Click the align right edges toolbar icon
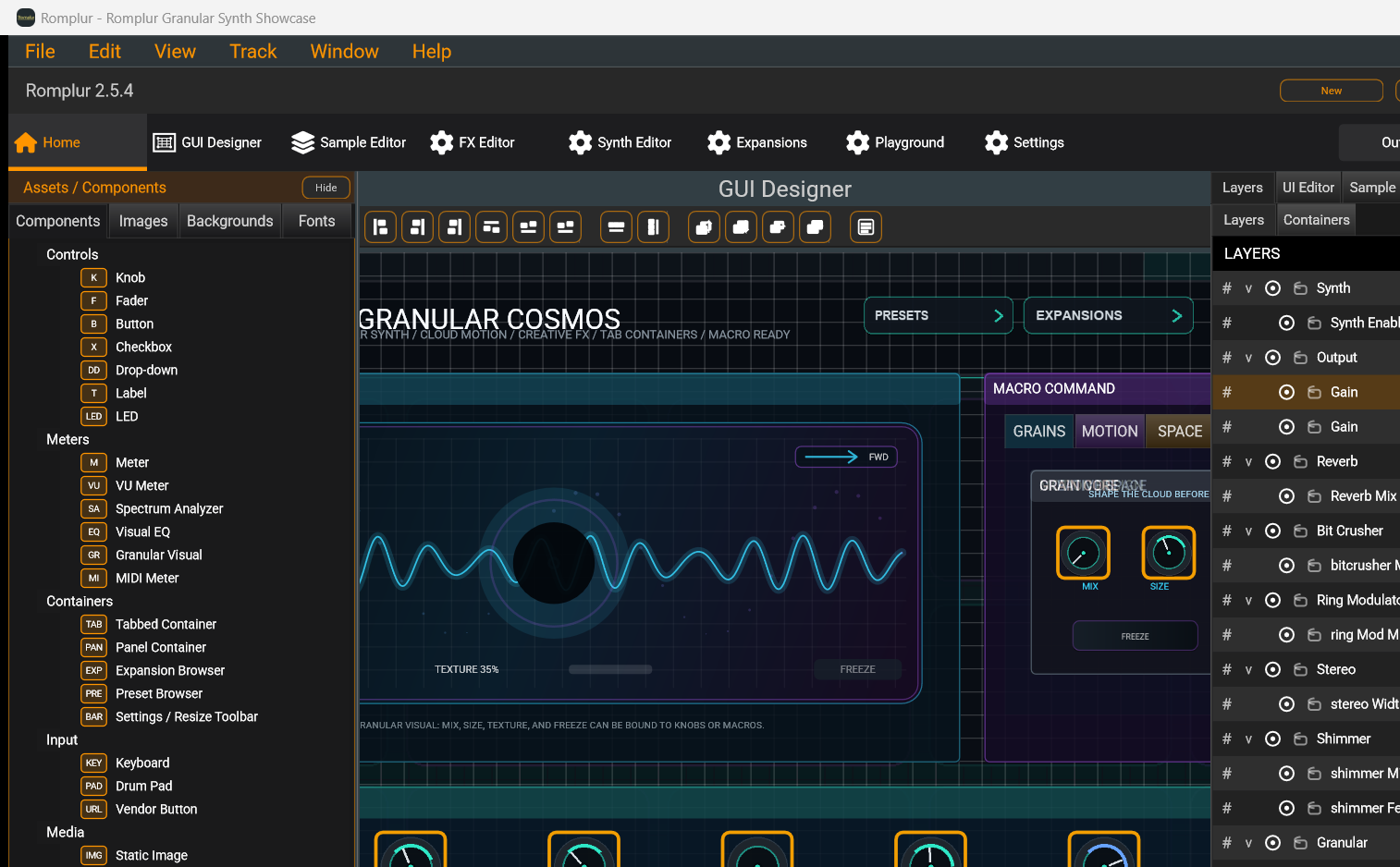 (454, 226)
